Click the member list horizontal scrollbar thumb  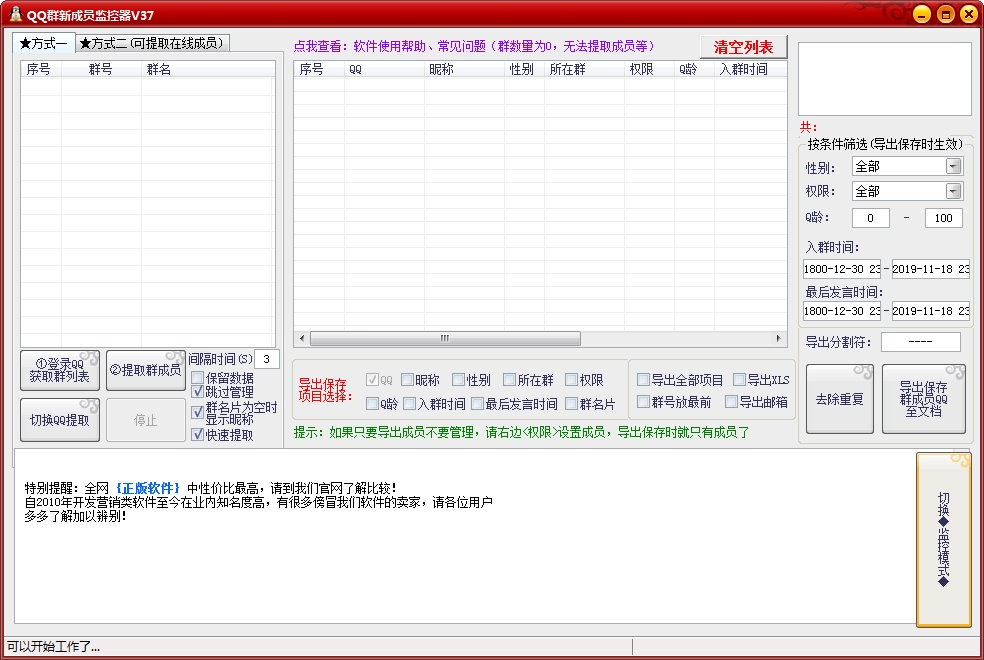[x=445, y=339]
